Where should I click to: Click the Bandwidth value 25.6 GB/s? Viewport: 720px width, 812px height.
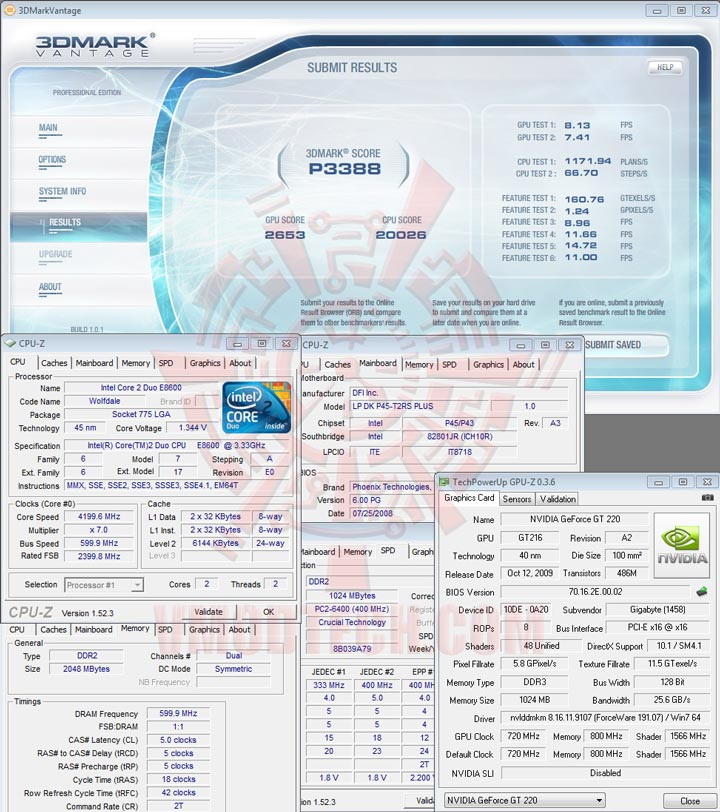671,700
